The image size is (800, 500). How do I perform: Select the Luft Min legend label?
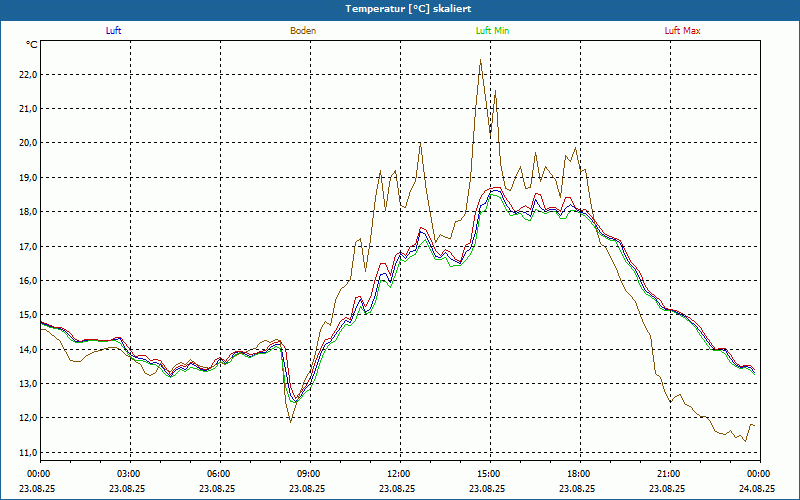(x=493, y=31)
